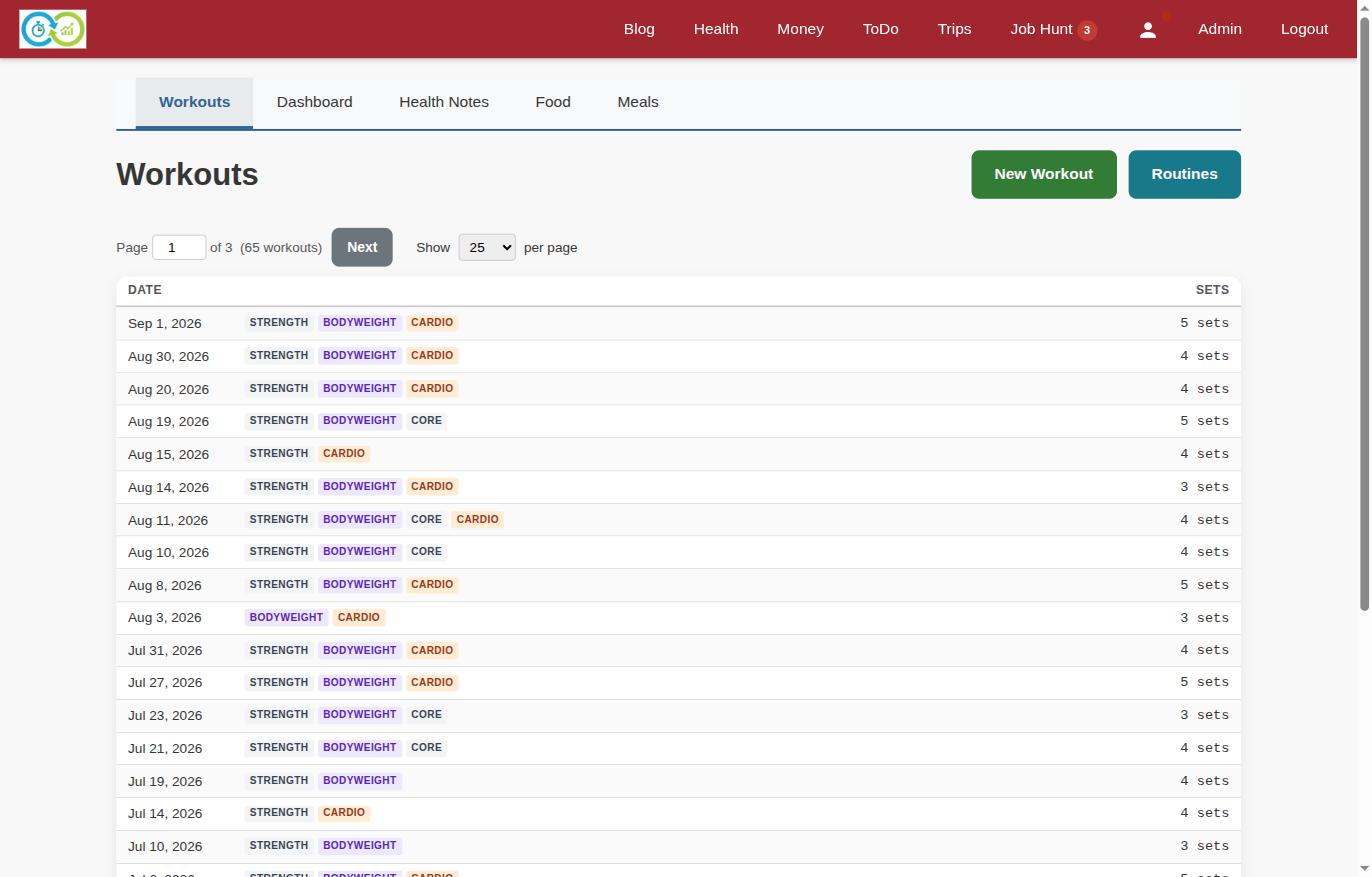This screenshot has width=1372, height=877.
Task: Click the 3 sets value for Aug 14
Action: pos(1204,487)
